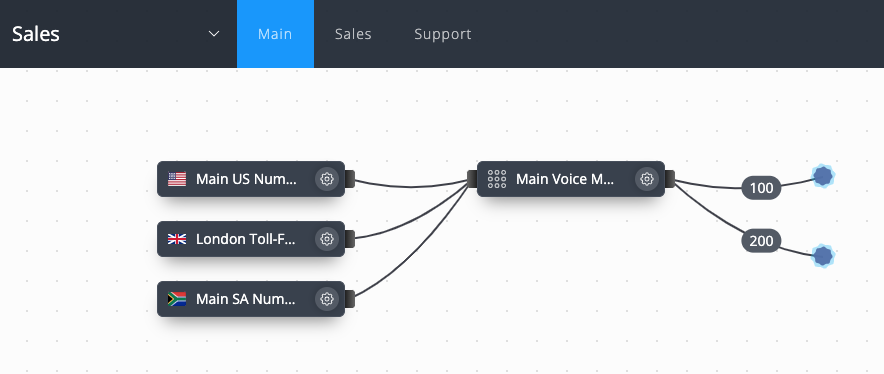The image size is (884, 374).
Task: Click the South Africa flag icon
Action: click(x=177, y=299)
